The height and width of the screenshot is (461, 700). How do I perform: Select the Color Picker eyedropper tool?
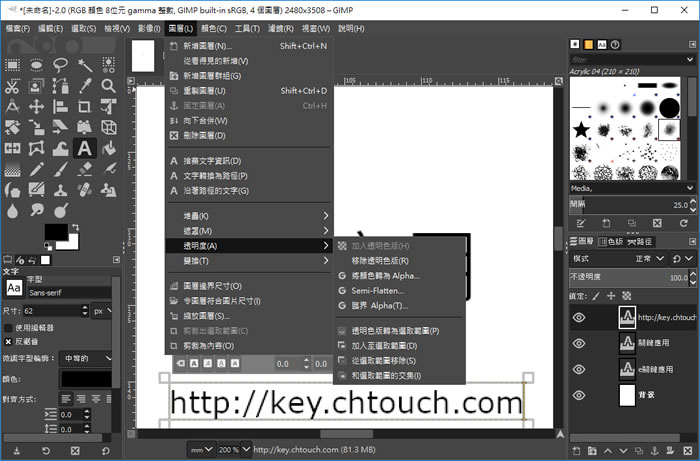coord(84,86)
